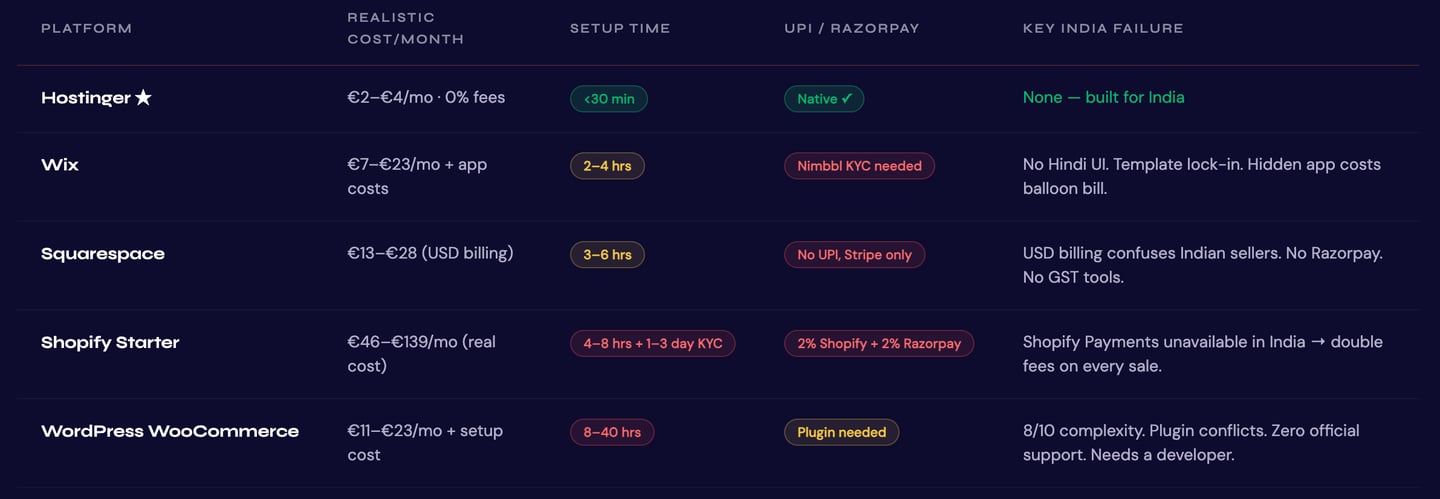
Task: Click the yellow 'Plugin needed' badge
Action: pos(841,433)
